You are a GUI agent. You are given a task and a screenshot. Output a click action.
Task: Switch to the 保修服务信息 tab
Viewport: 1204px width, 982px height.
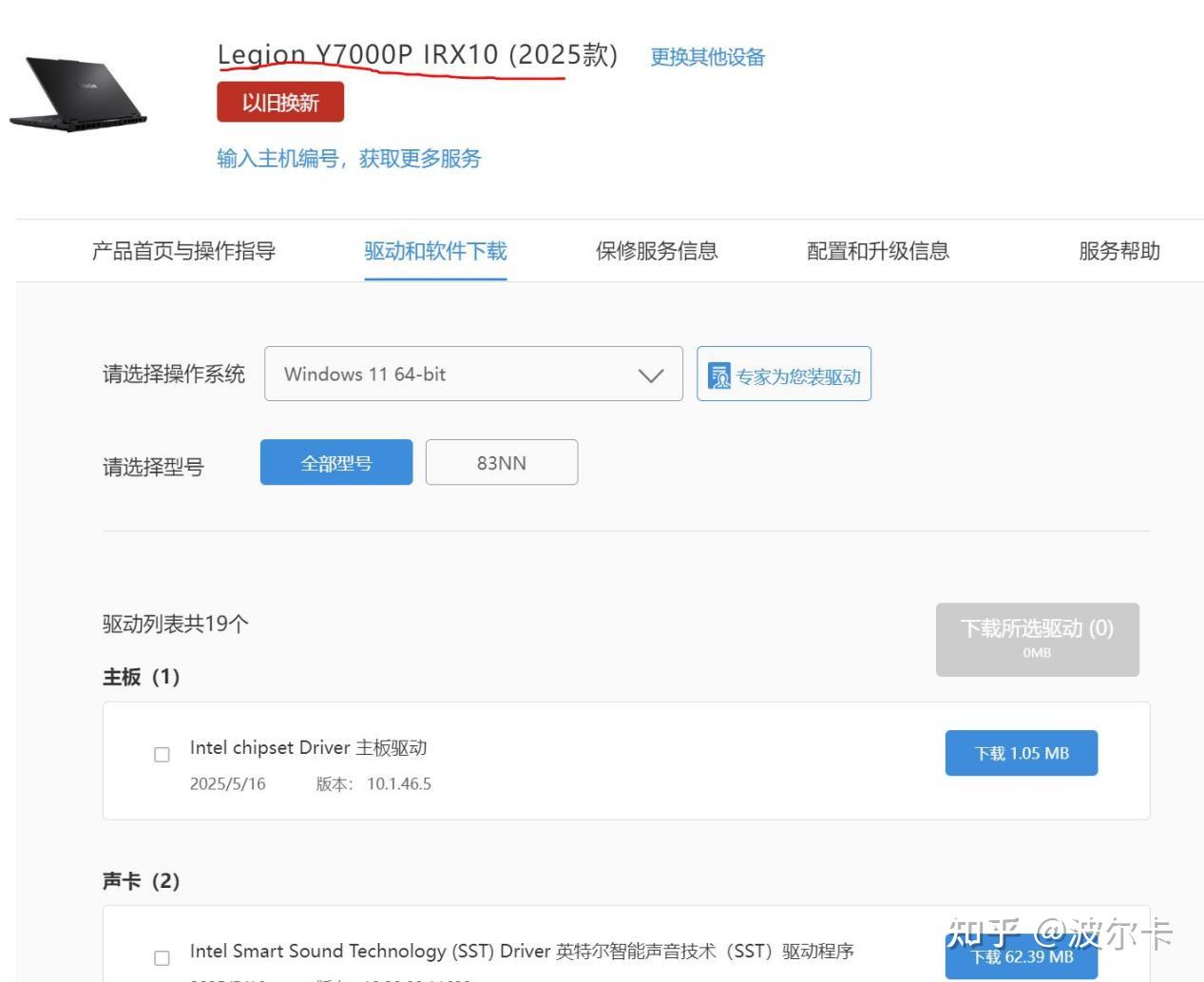coord(656,251)
